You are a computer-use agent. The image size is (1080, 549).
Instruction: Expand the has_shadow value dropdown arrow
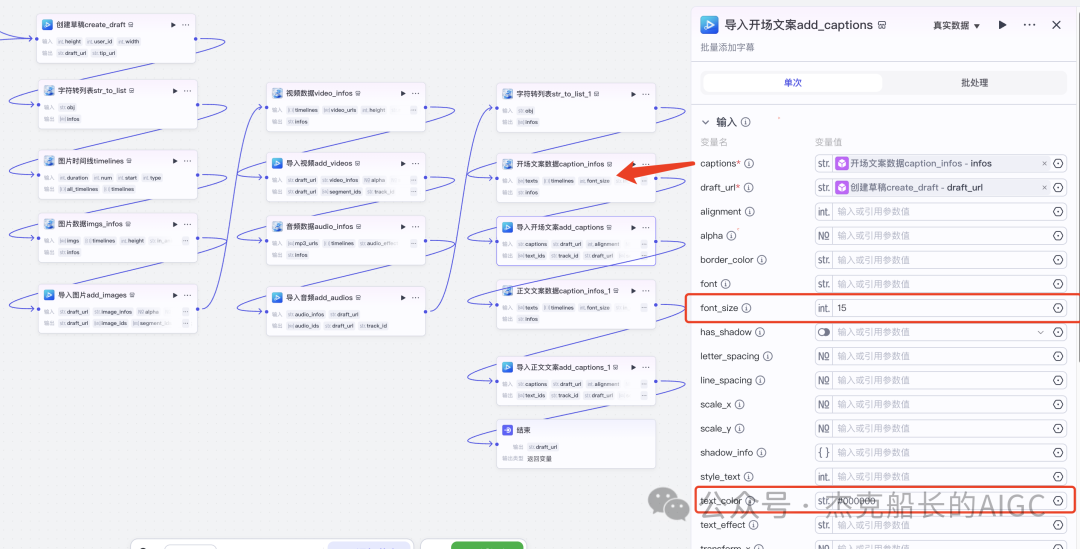[x=1040, y=333]
